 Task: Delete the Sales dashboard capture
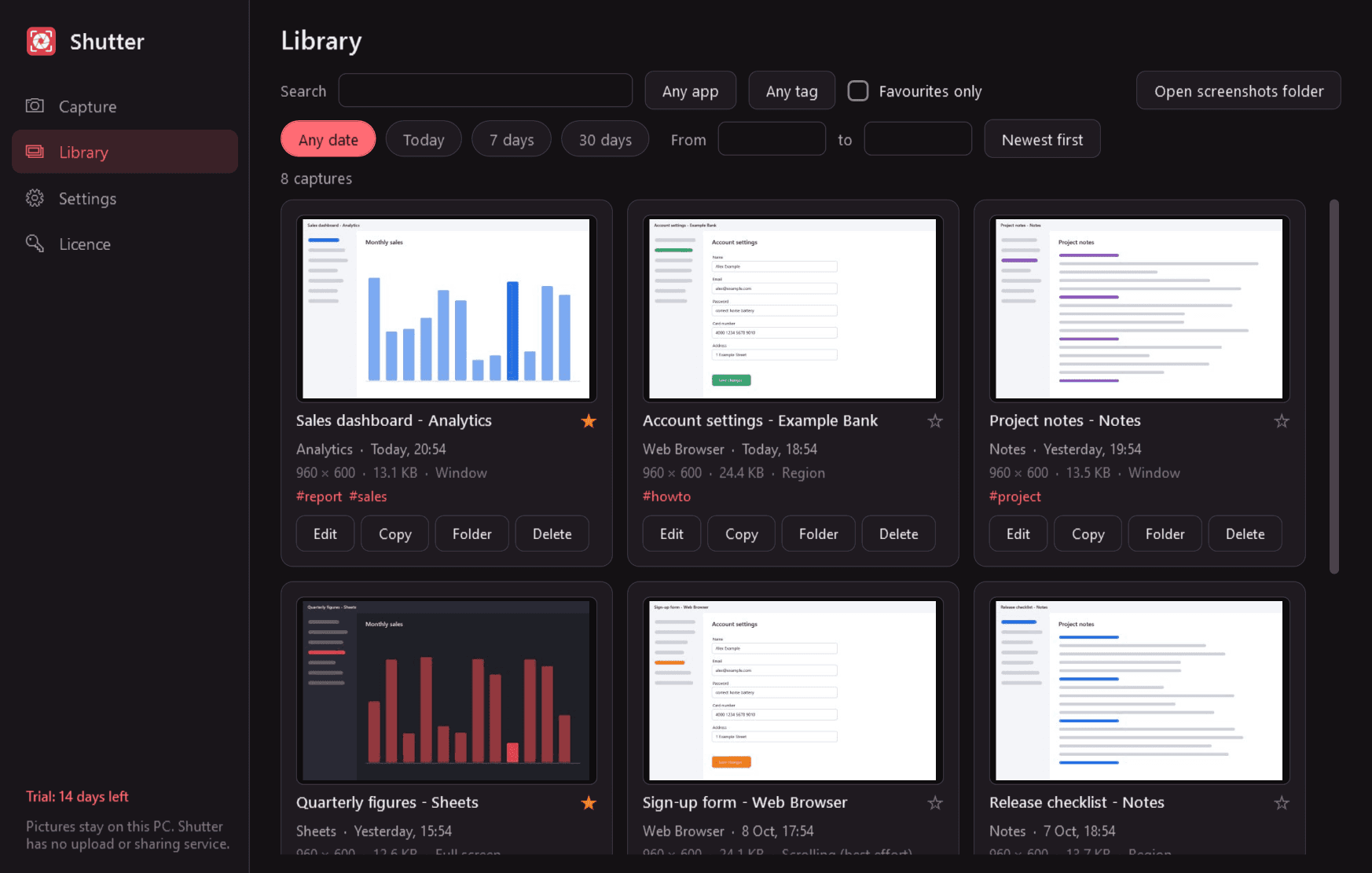[552, 534]
